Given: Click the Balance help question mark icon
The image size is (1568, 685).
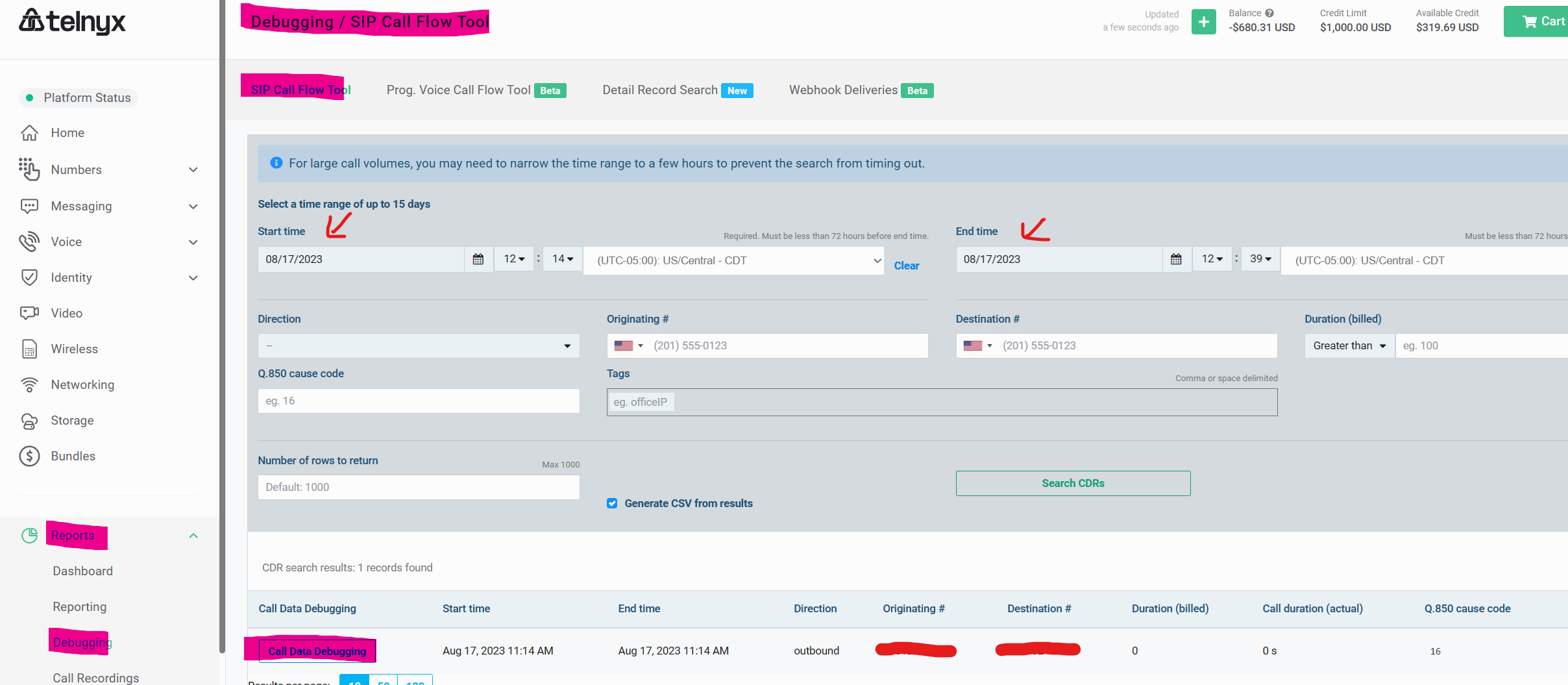Looking at the screenshot, I should pos(1269,13).
